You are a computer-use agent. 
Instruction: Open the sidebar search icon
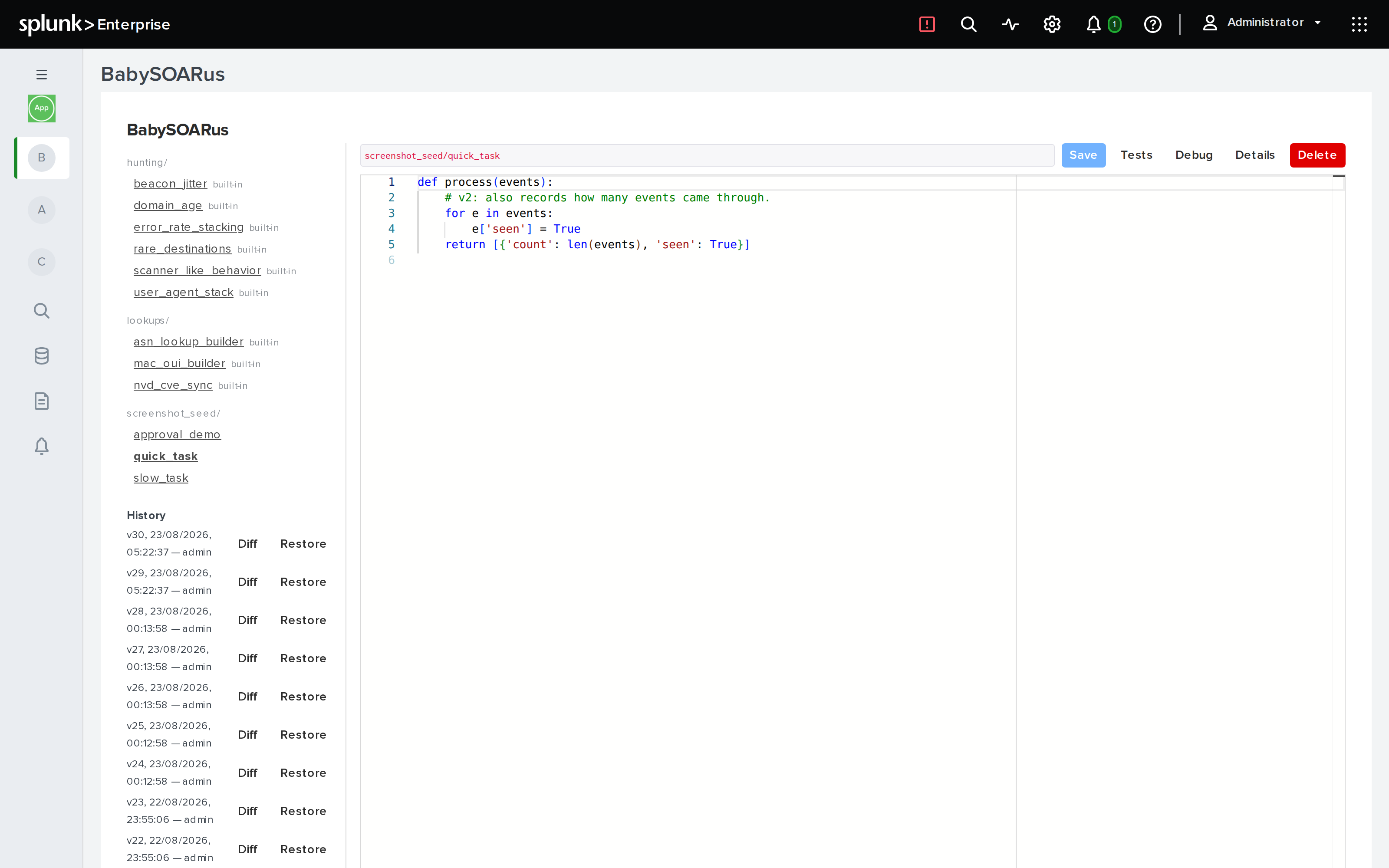41,311
